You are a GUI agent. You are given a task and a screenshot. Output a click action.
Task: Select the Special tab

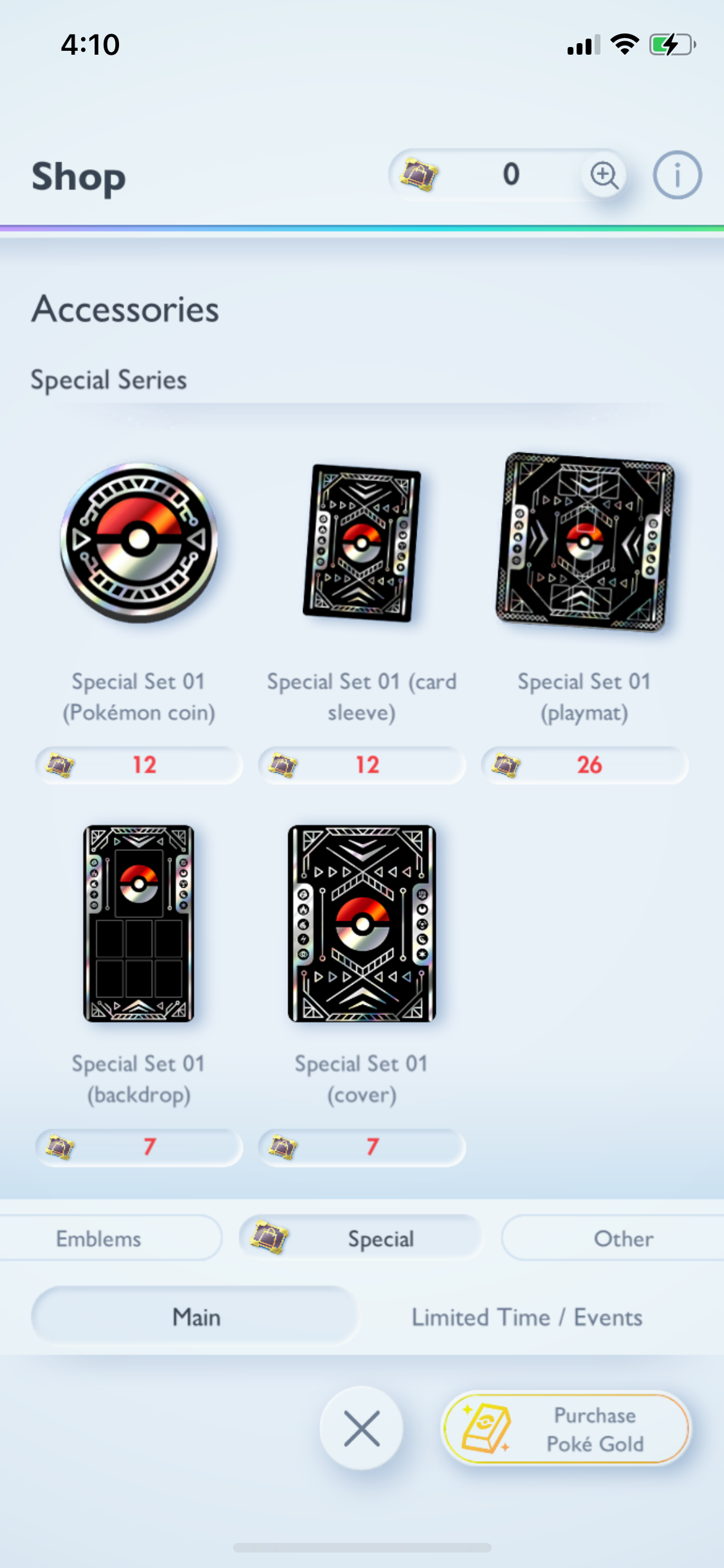(x=360, y=1238)
